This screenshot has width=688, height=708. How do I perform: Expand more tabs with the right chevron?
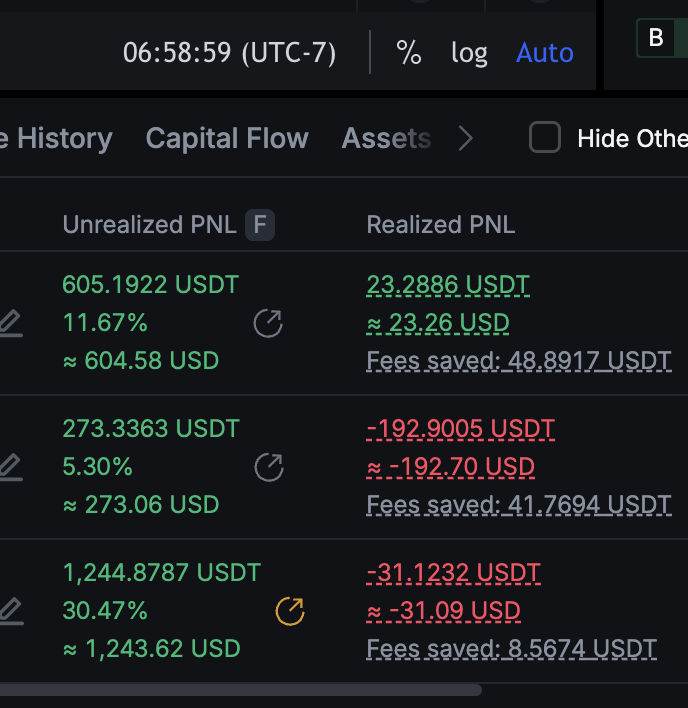(465, 138)
